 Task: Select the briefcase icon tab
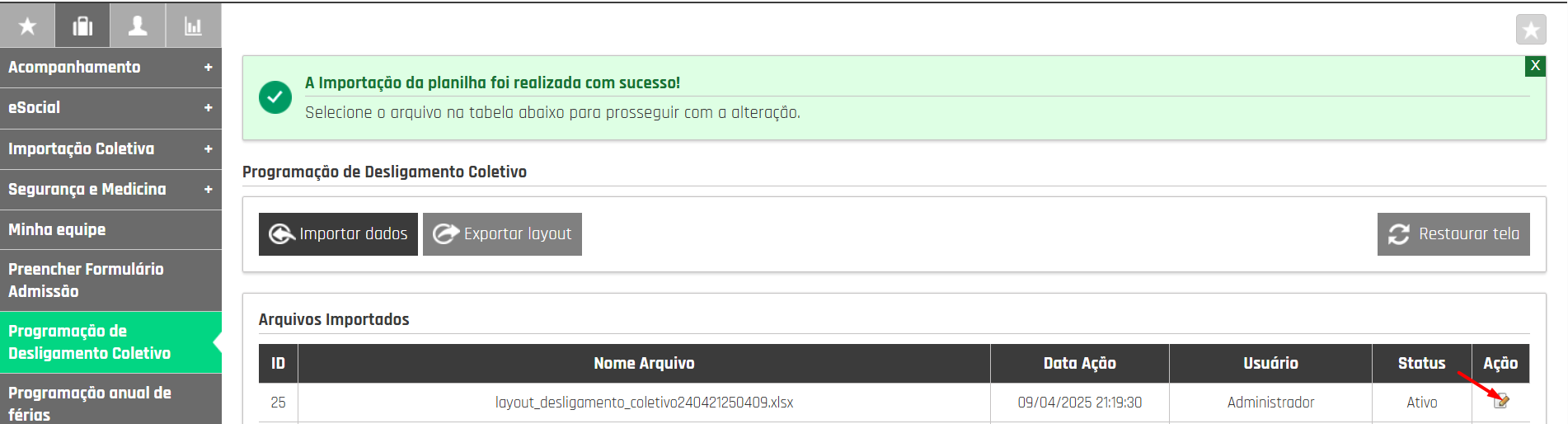coord(82,26)
